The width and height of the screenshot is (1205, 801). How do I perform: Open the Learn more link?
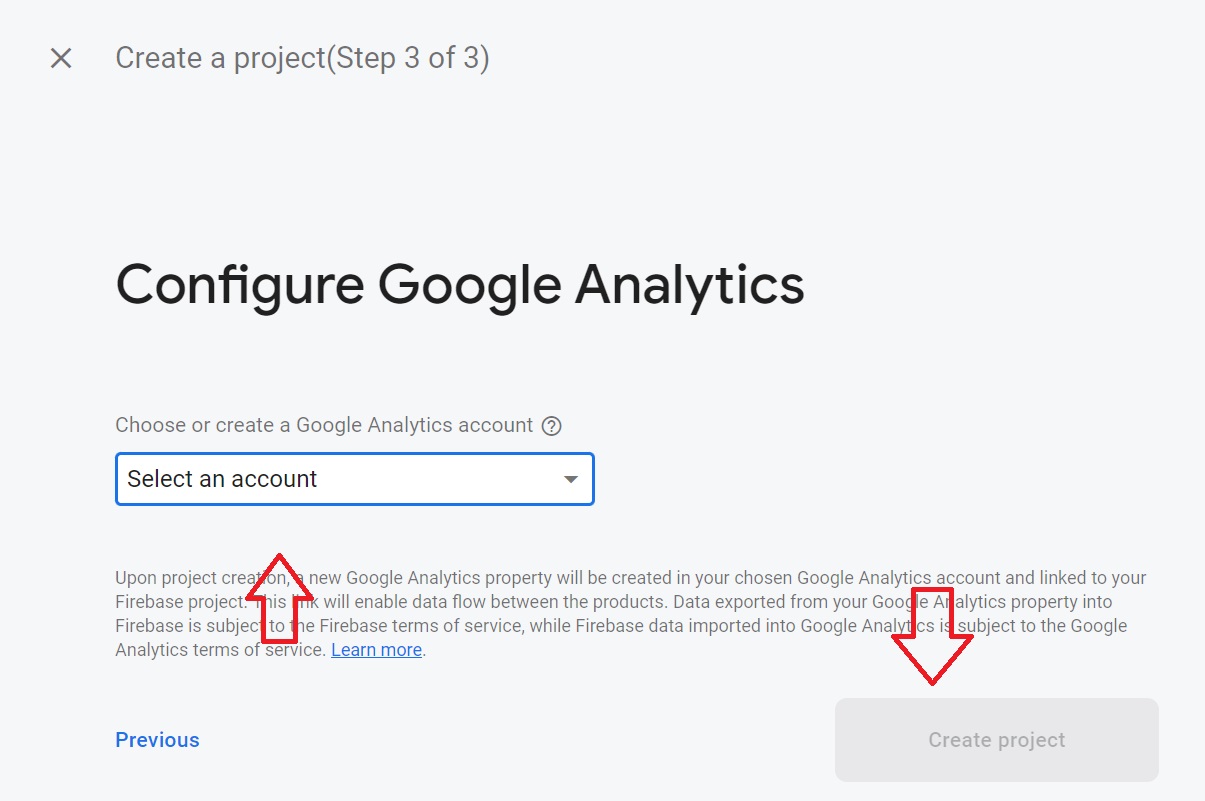point(376,650)
